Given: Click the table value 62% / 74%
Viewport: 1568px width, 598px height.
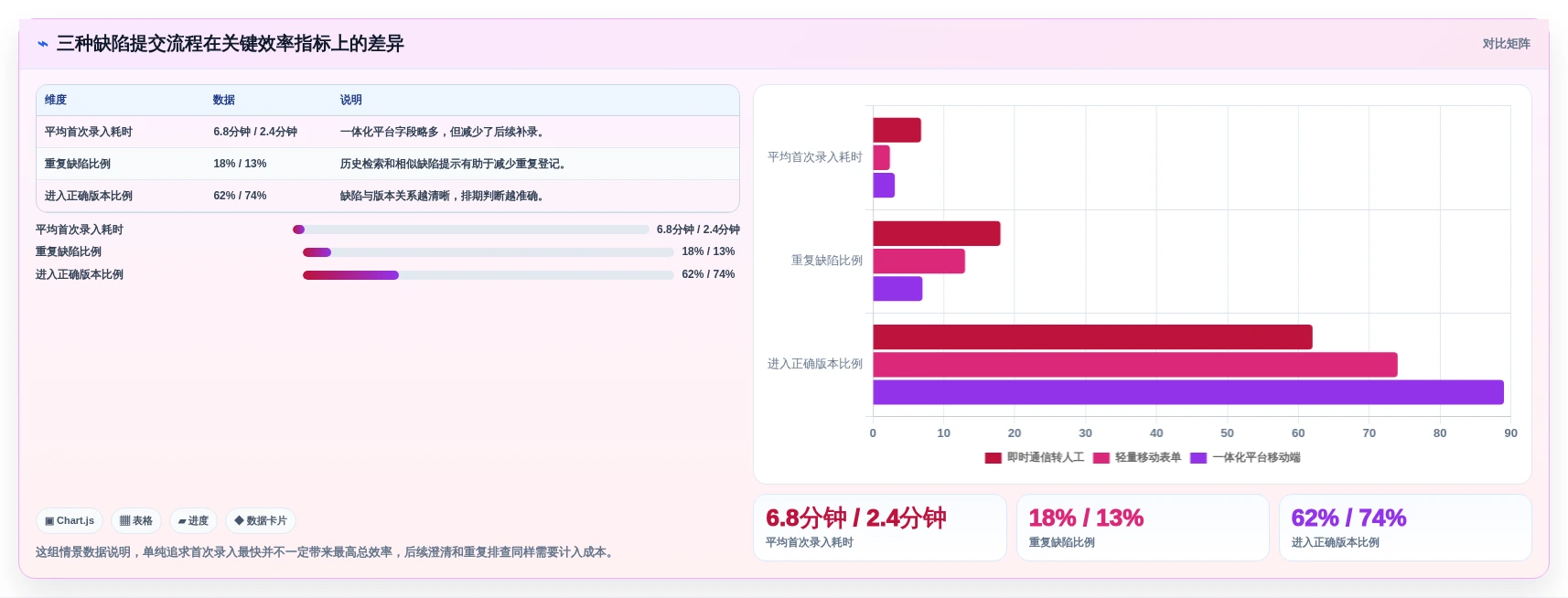Looking at the screenshot, I should click(x=240, y=196).
